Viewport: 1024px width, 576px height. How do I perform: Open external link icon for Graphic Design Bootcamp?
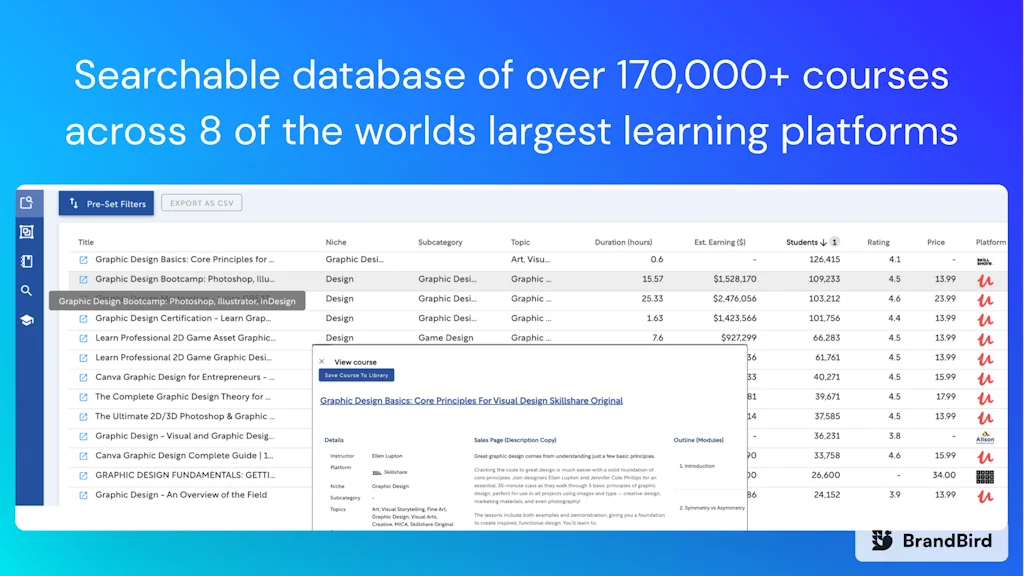click(x=83, y=280)
